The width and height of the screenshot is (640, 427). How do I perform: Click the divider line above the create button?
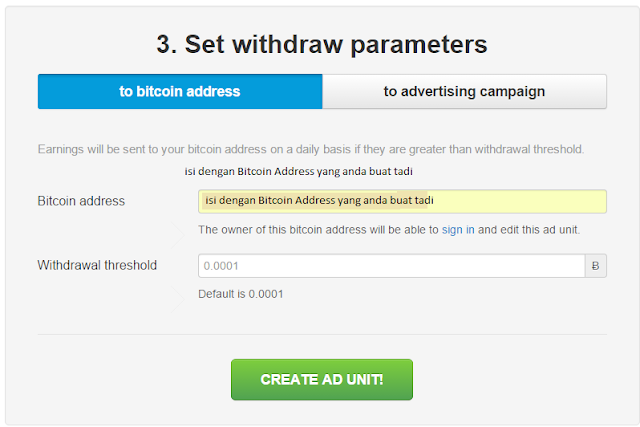tap(322, 334)
